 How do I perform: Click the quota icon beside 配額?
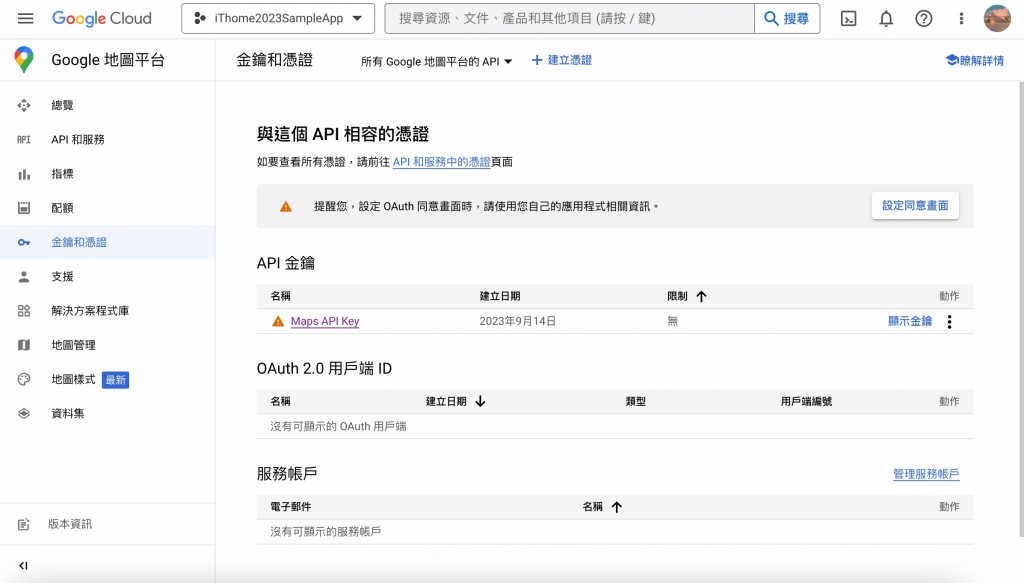[x=24, y=208]
